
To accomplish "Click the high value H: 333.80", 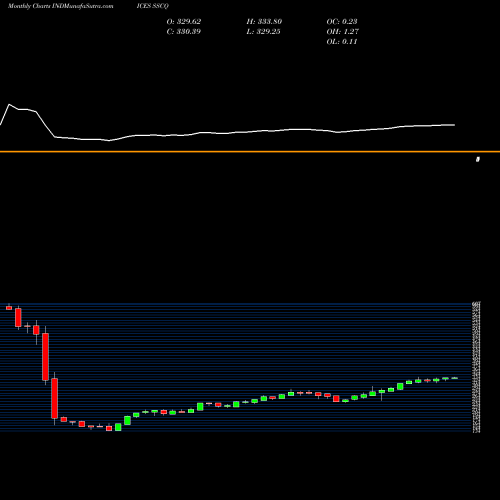I will [264, 22].
